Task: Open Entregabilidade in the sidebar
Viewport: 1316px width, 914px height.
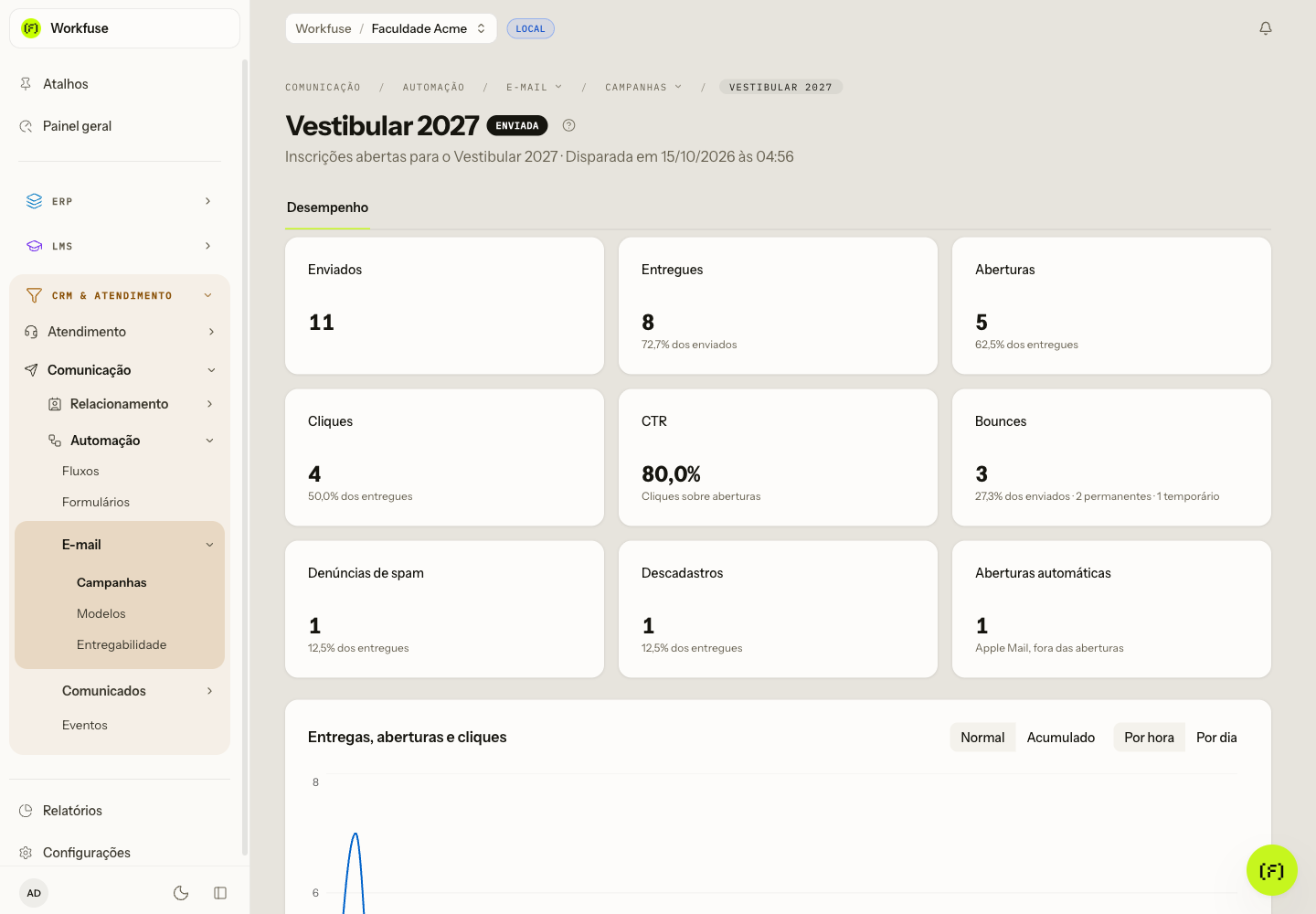Action: [122, 644]
